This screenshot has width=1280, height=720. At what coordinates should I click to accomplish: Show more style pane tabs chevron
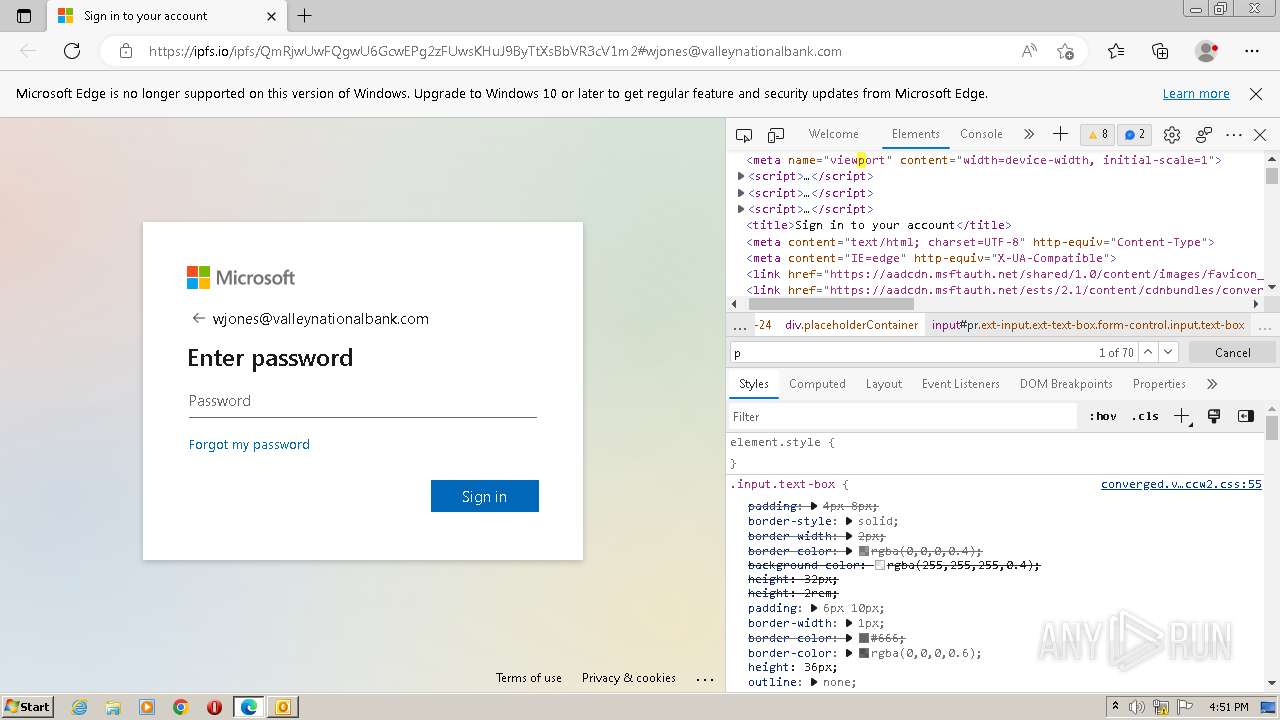1212,384
